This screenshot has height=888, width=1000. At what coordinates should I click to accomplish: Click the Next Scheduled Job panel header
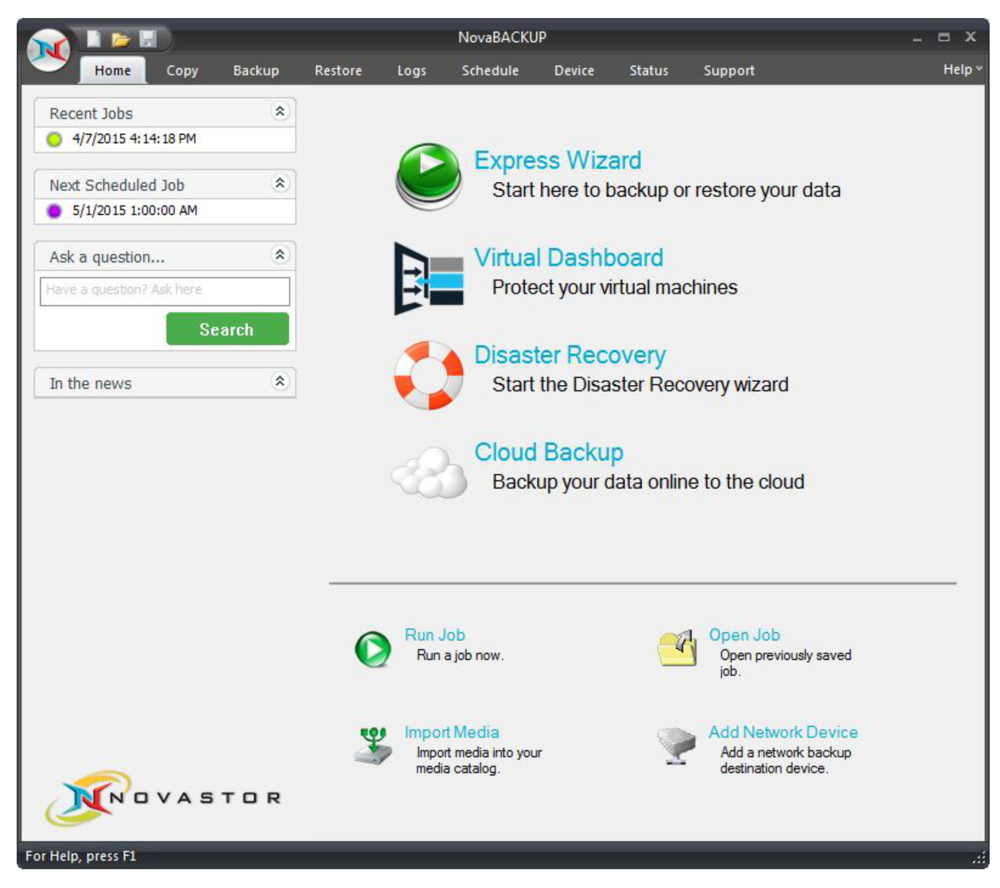tap(165, 184)
